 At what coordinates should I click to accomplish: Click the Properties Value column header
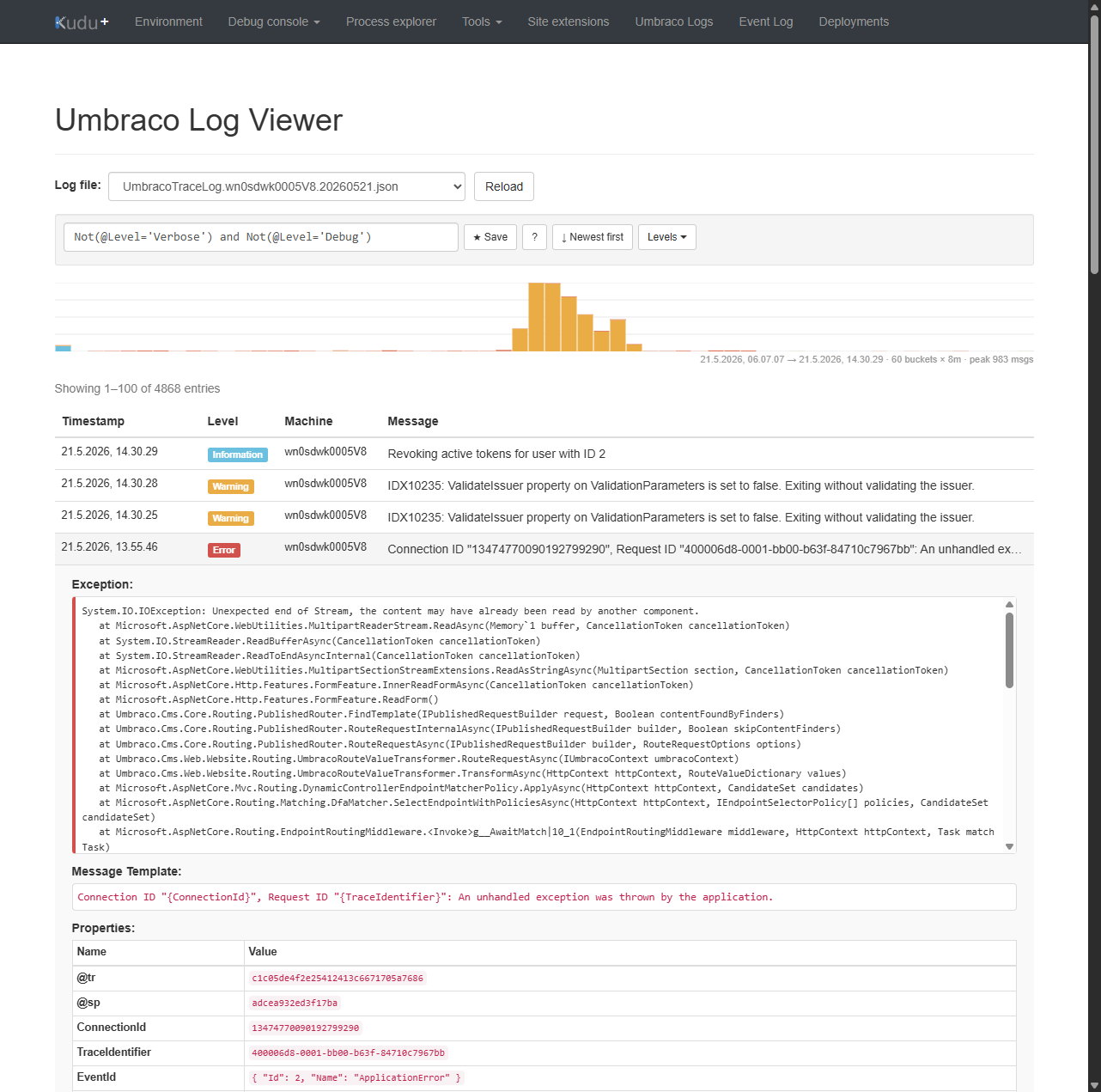click(x=263, y=951)
